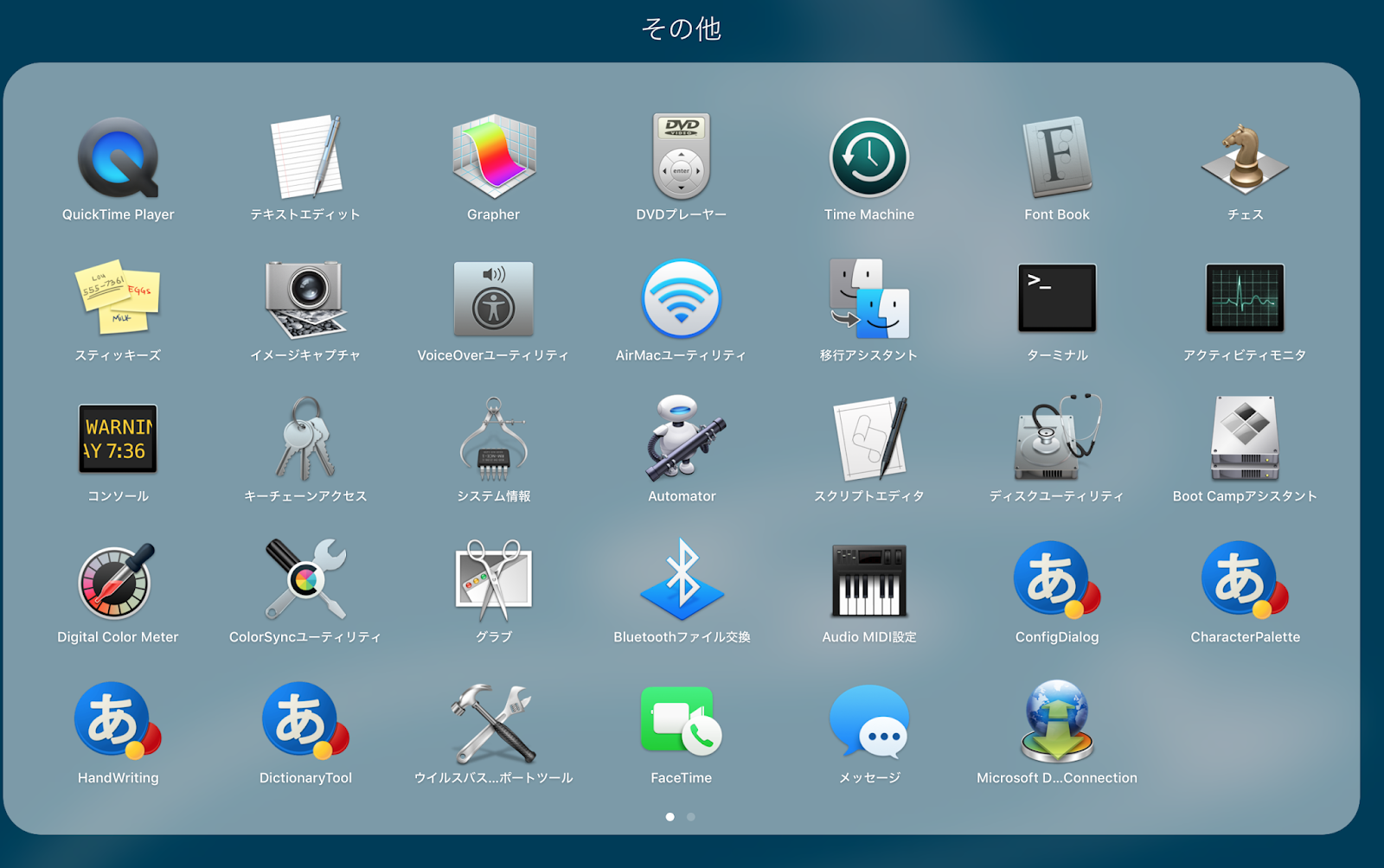
Task: Launch DictionaryTool
Action: [305, 721]
